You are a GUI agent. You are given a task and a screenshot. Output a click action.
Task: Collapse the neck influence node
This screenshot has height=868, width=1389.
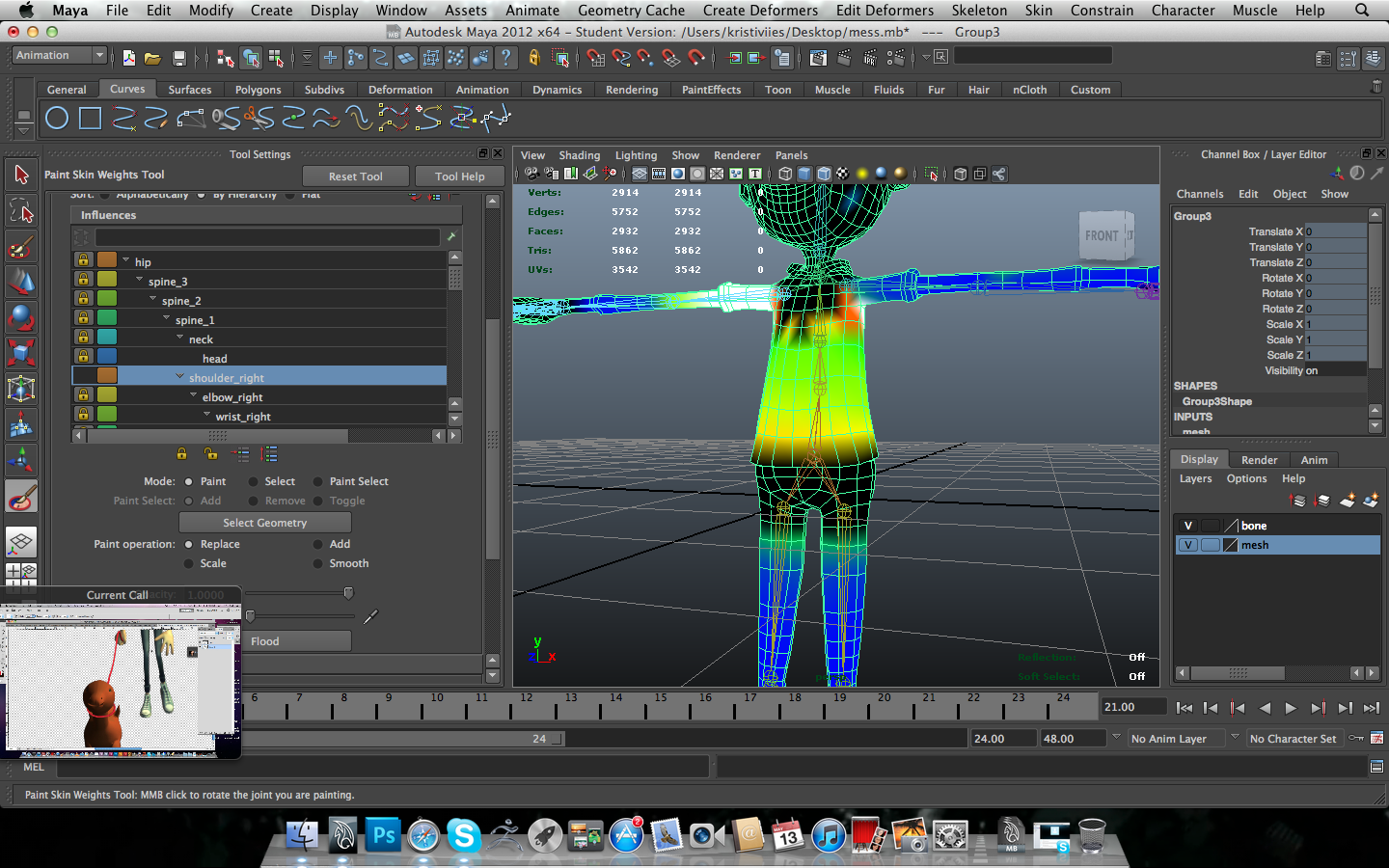coord(179,338)
